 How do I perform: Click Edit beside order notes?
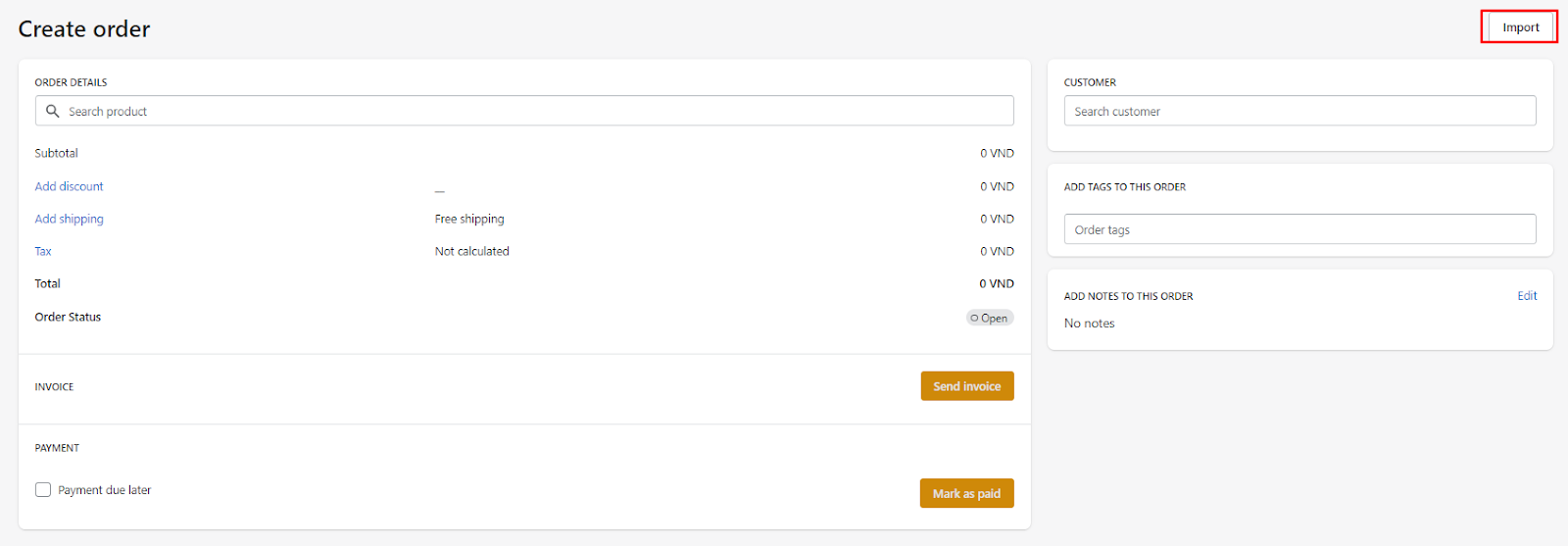pos(1527,296)
